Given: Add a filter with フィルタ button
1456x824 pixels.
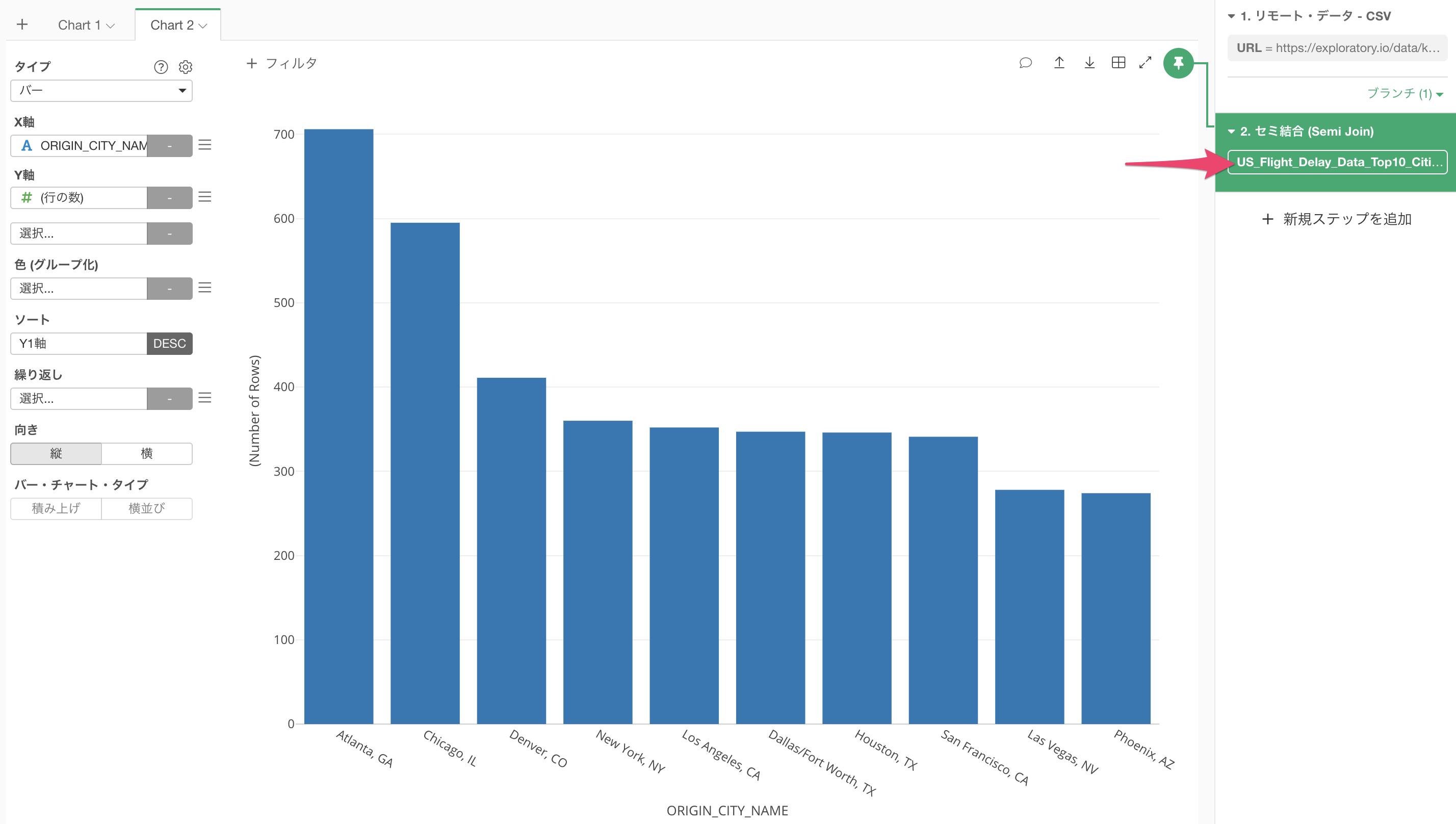Looking at the screenshot, I should pos(281,63).
